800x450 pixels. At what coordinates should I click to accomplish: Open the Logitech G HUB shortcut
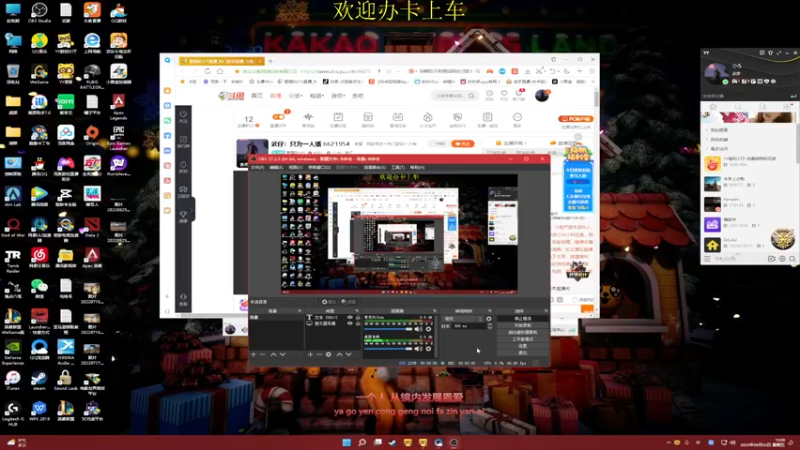pyautogui.click(x=13, y=413)
